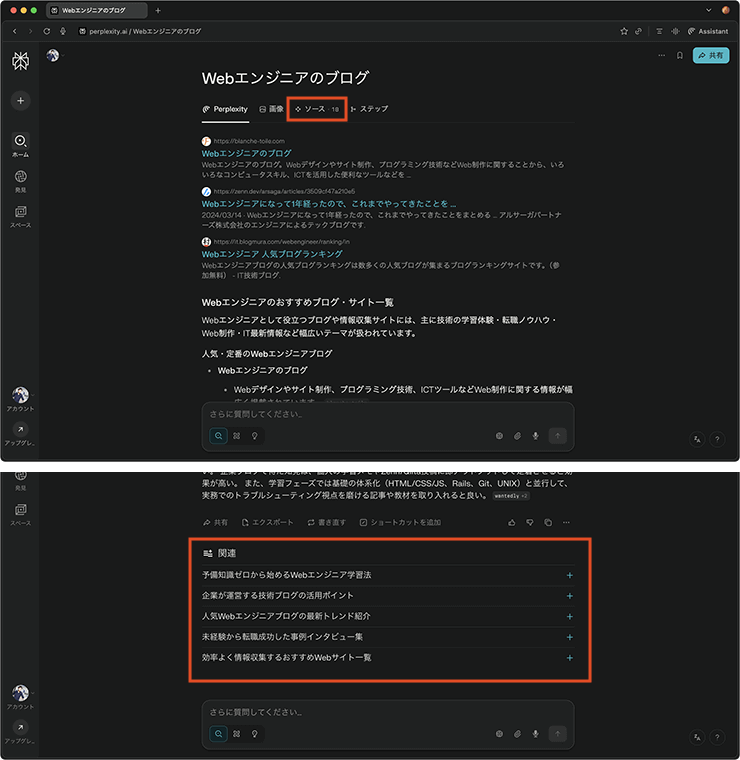The height and width of the screenshot is (760, 740).
Task: Click the paperclip attach icon in lower screenshot input box
Action: 517,734
